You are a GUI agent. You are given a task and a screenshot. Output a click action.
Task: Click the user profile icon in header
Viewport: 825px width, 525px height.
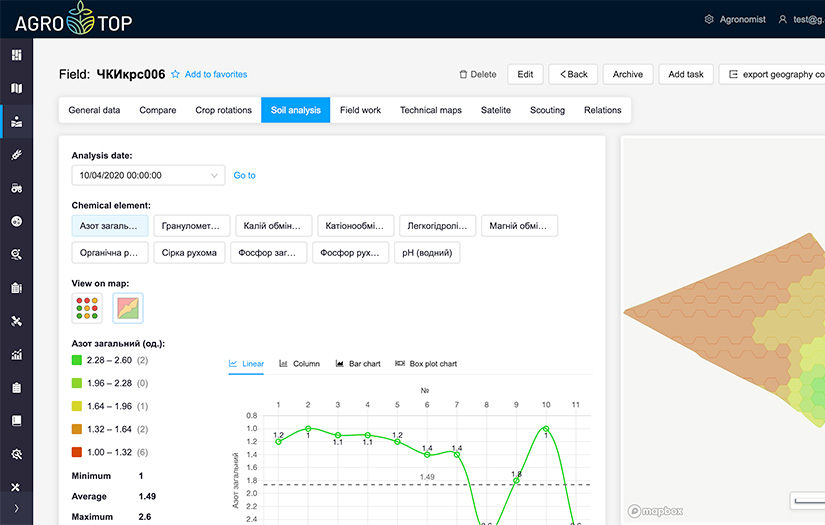[783, 19]
